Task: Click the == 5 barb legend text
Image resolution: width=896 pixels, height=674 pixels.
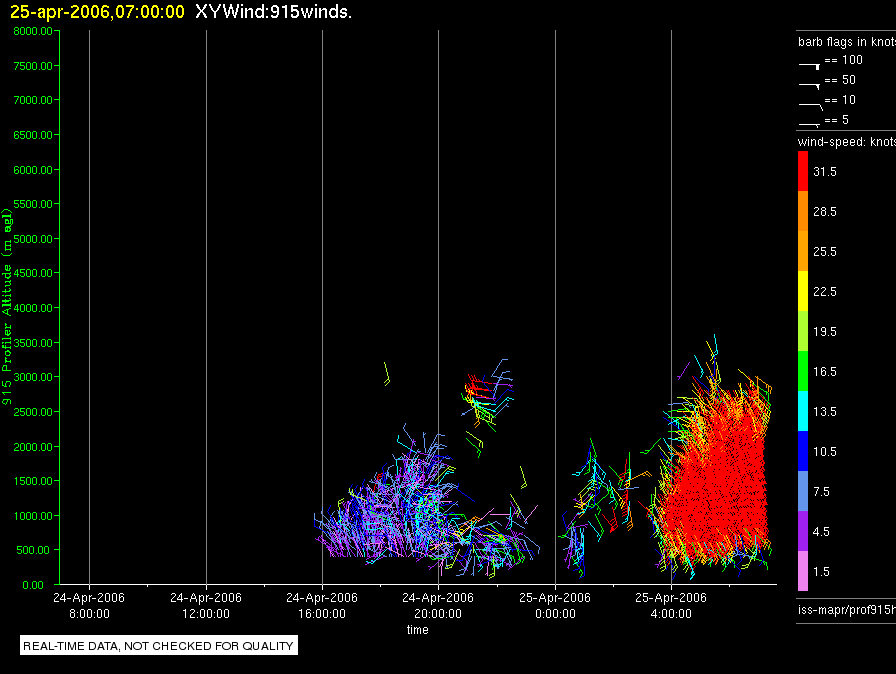Action: pyautogui.click(x=837, y=120)
